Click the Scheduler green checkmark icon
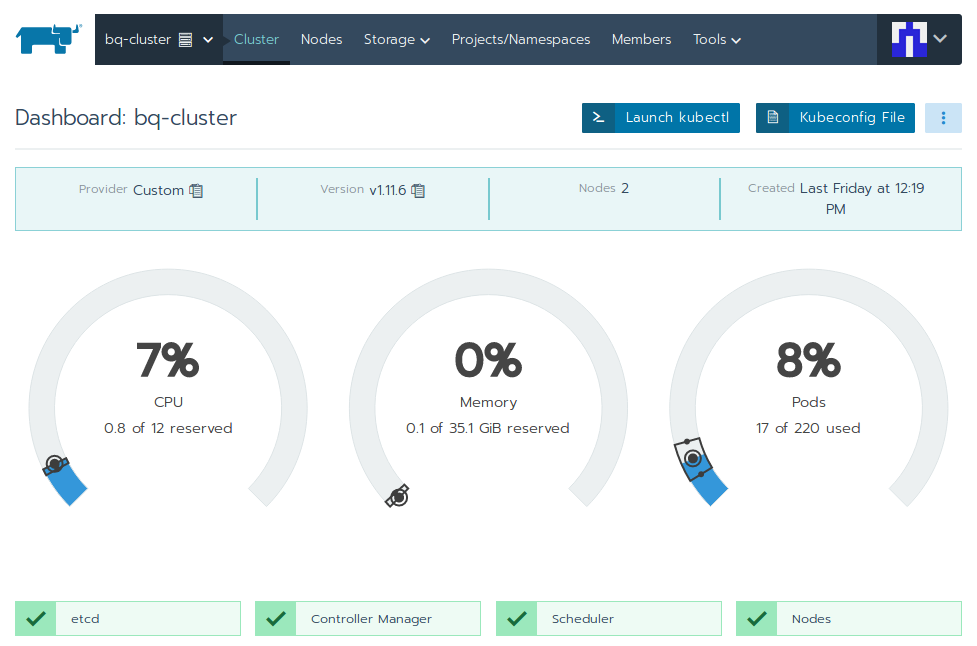This screenshot has width=977, height=646. pos(517,619)
